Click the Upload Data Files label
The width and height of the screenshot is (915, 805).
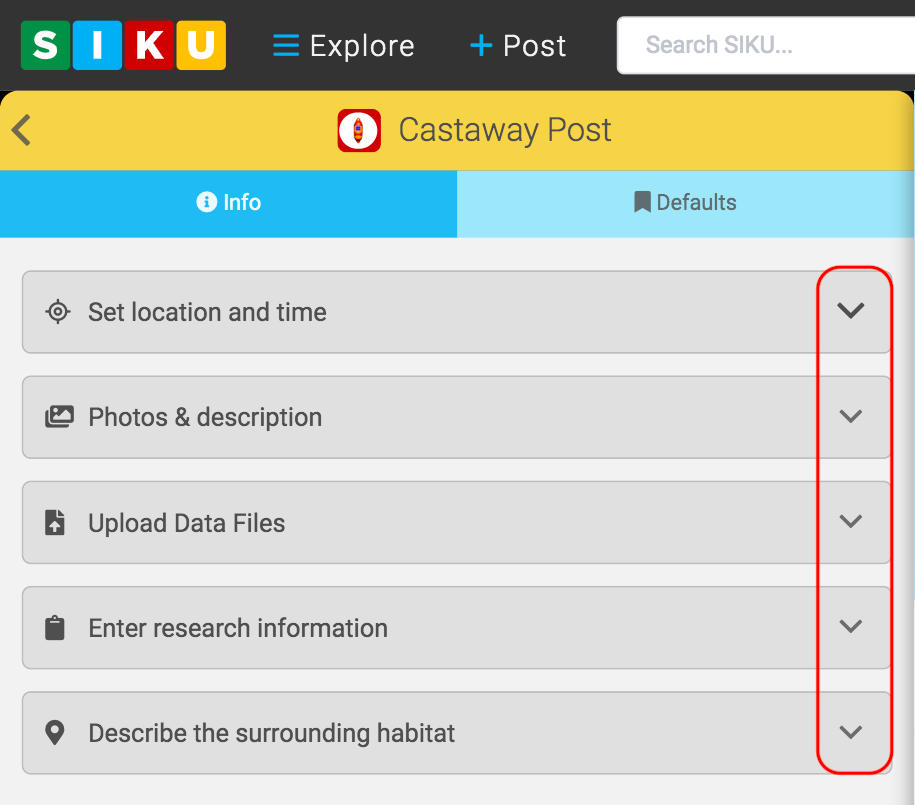click(187, 523)
